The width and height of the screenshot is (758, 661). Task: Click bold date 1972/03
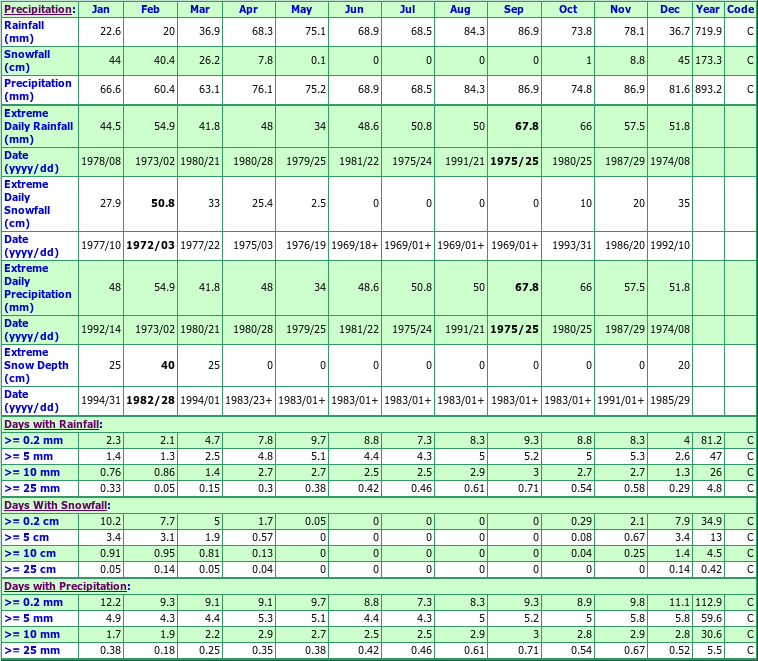click(150, 246)
